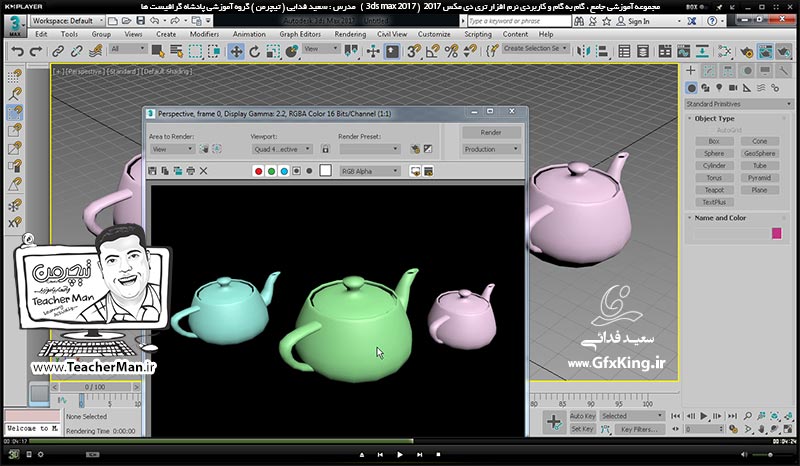Open the Area to Render View dropdown
The image size is (800, 466).
point(172,149)
